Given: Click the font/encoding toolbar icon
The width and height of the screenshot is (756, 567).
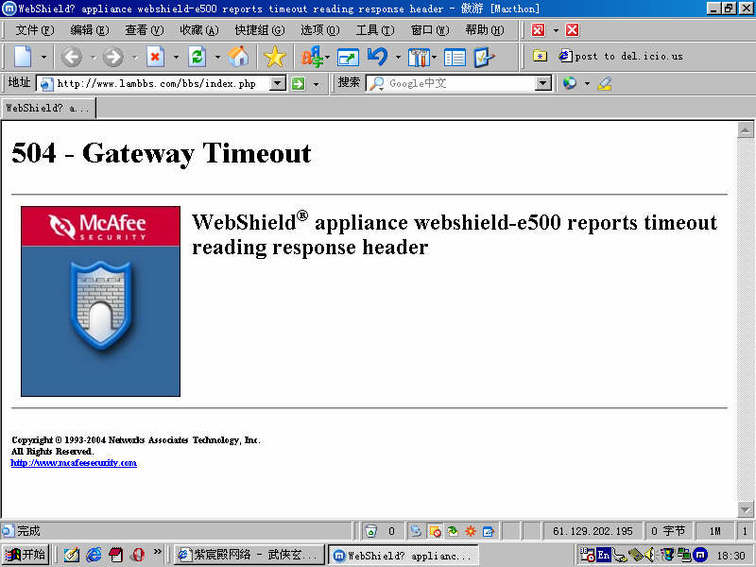Looking at the screenshot, I should point(312,57).
